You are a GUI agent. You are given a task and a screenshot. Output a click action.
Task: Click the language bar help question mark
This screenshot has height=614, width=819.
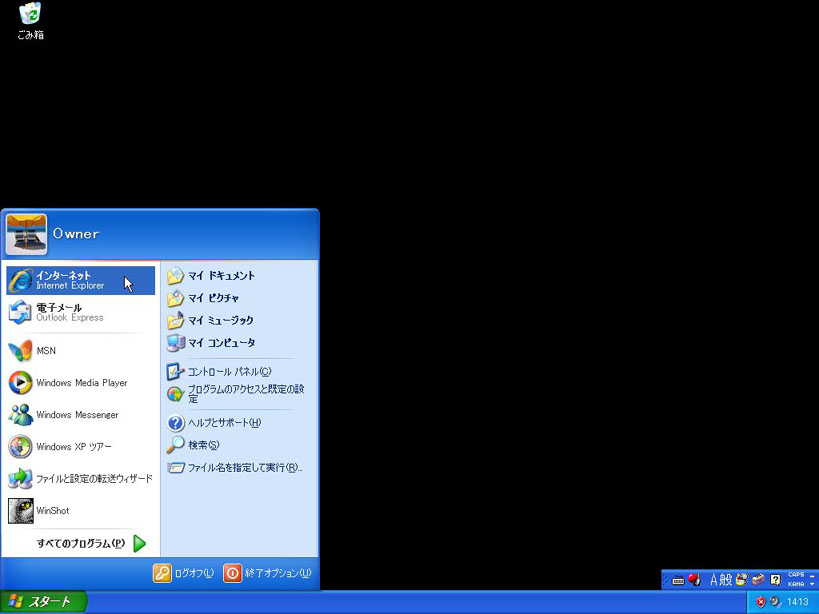pos(775,580)
